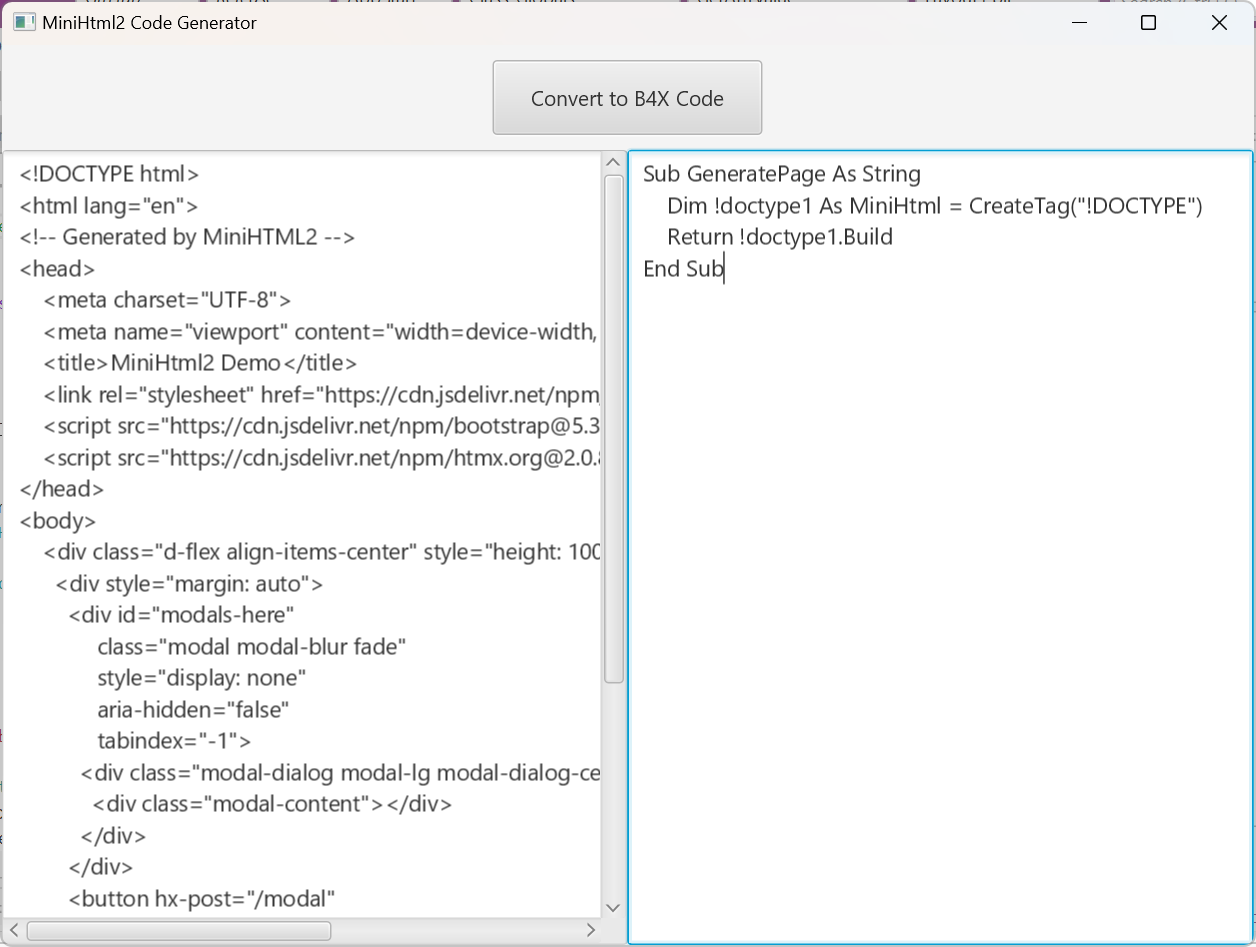Click the button hx-post="/modal" line
Image resolution: width=1256 pixels, height=947 pixels.
tap(202, 899)
